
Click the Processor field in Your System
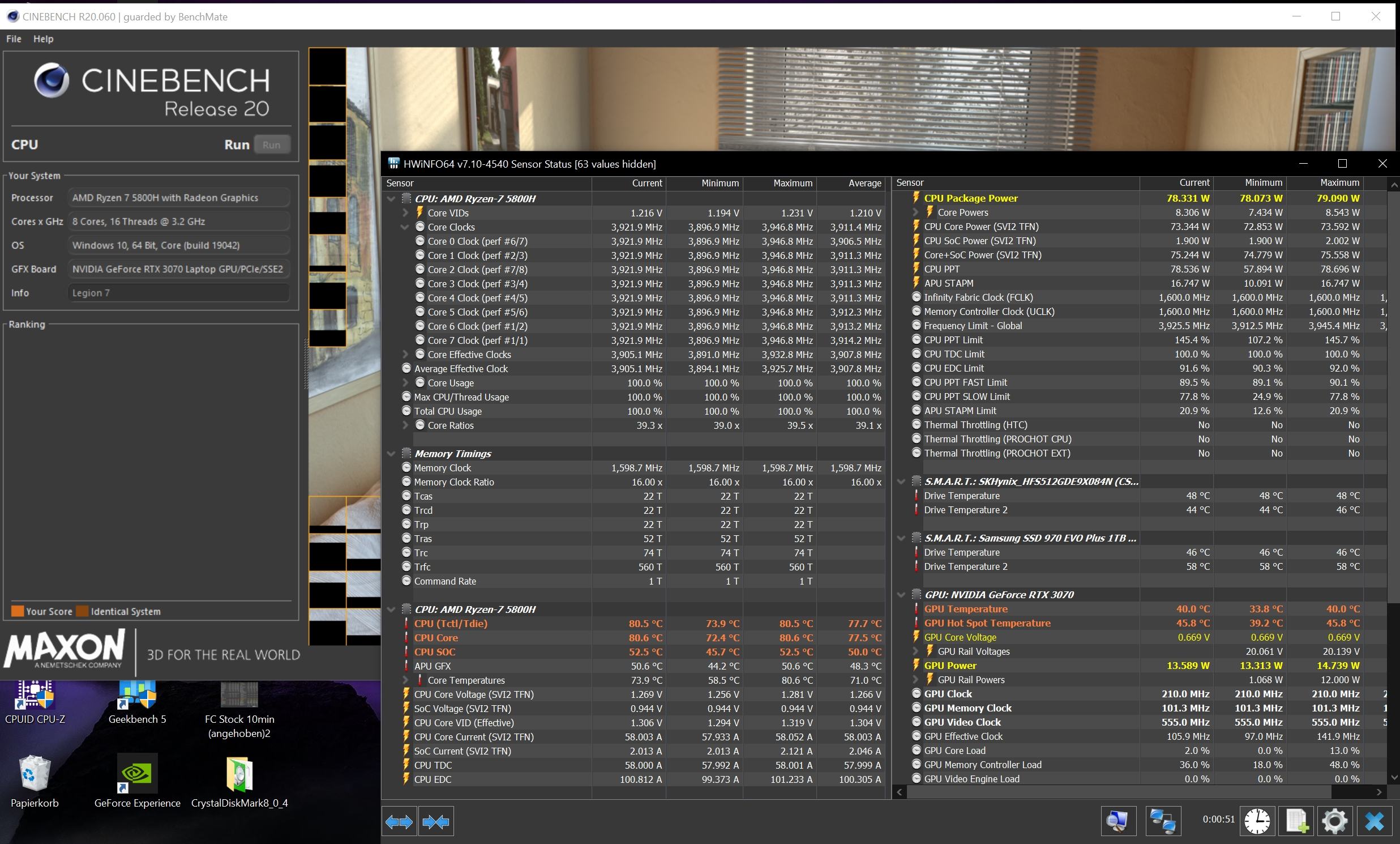(178, 198)
